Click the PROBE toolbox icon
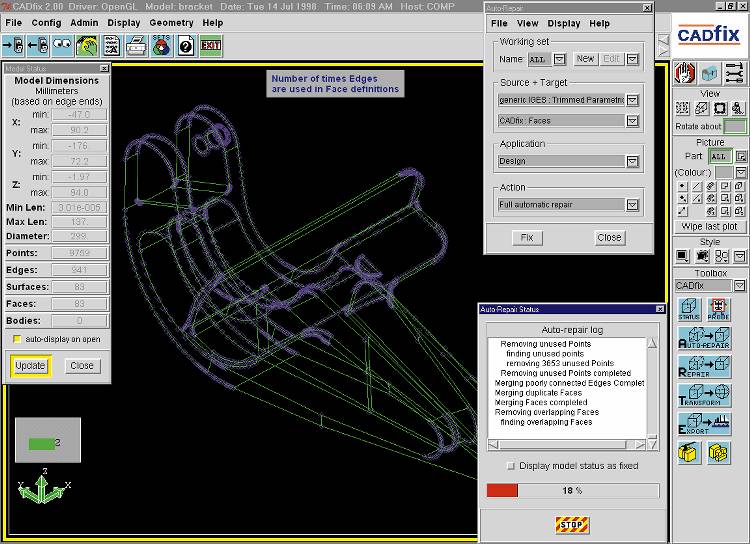Viewport: 750px width, 544px height. [x=718, y=310]
